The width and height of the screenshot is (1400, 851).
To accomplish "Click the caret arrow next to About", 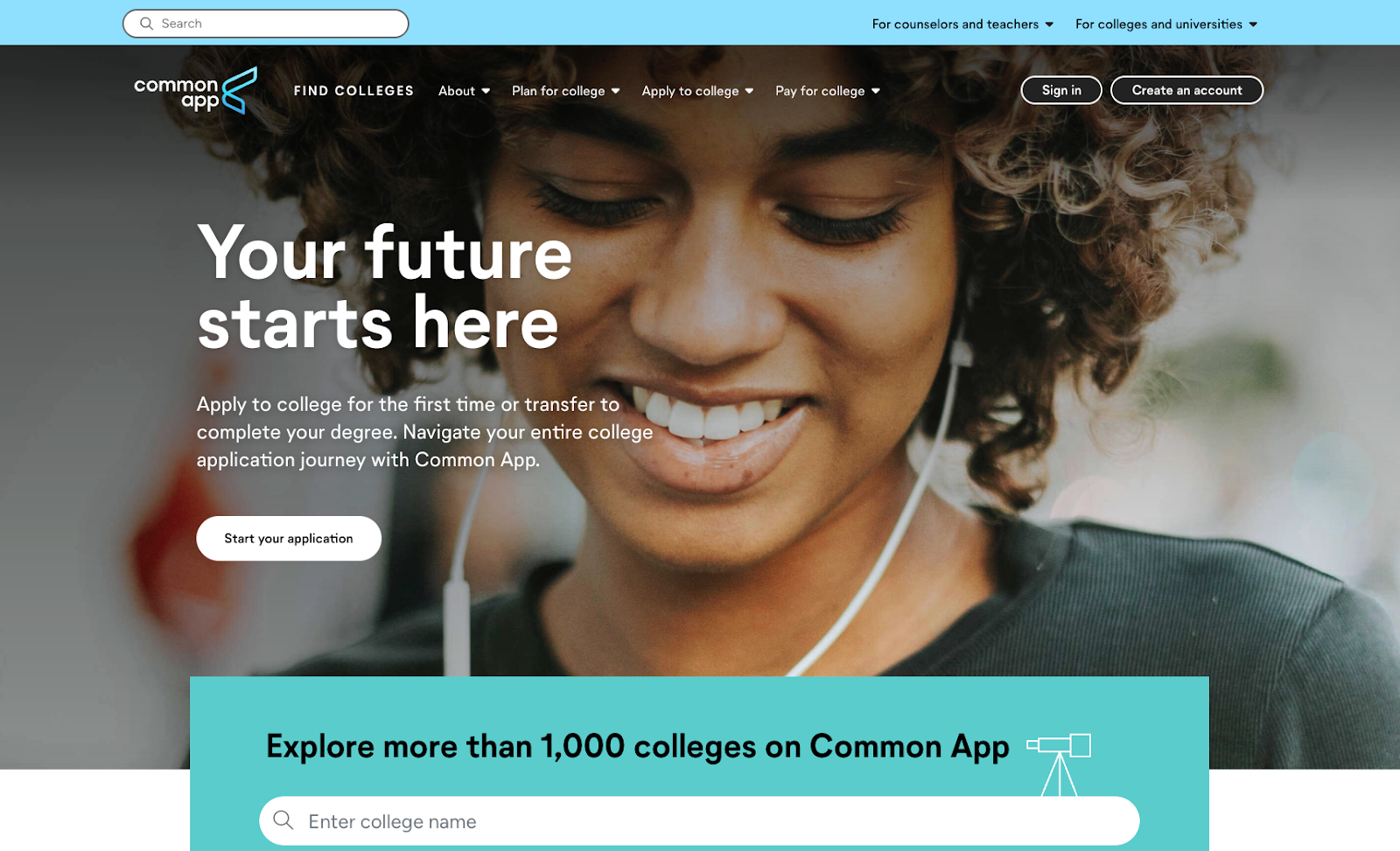I will [x=486, y=91].
